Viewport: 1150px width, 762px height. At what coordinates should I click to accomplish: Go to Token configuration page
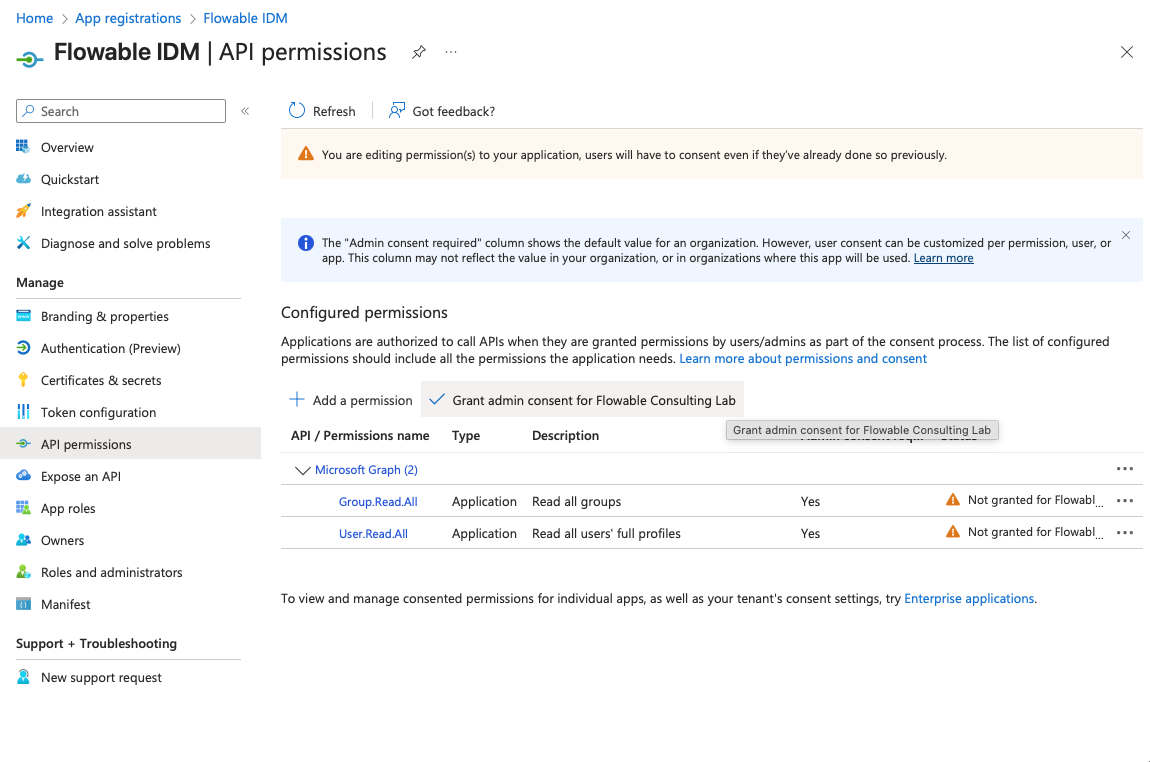click(x=98, y=412)
